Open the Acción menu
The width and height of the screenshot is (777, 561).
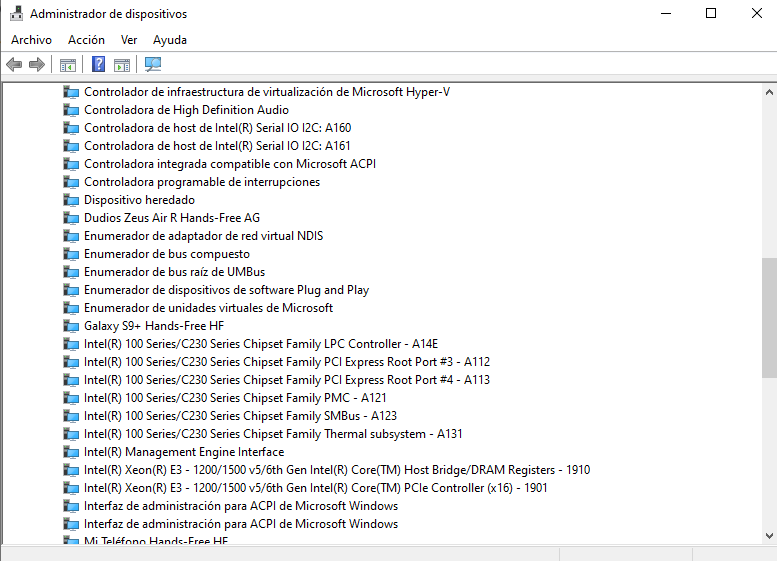[86, 40]
